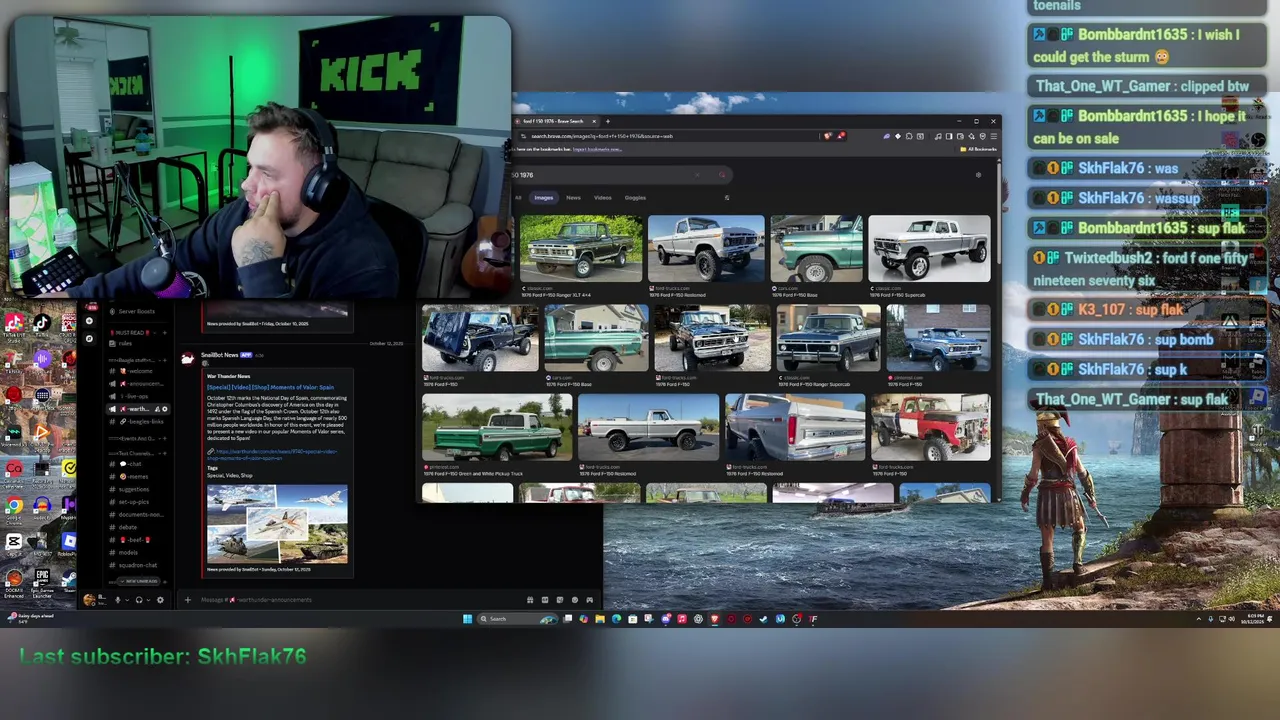Collapse the Events And G... category
Viewport: 1280px width, 720px height.
[133, 439]
